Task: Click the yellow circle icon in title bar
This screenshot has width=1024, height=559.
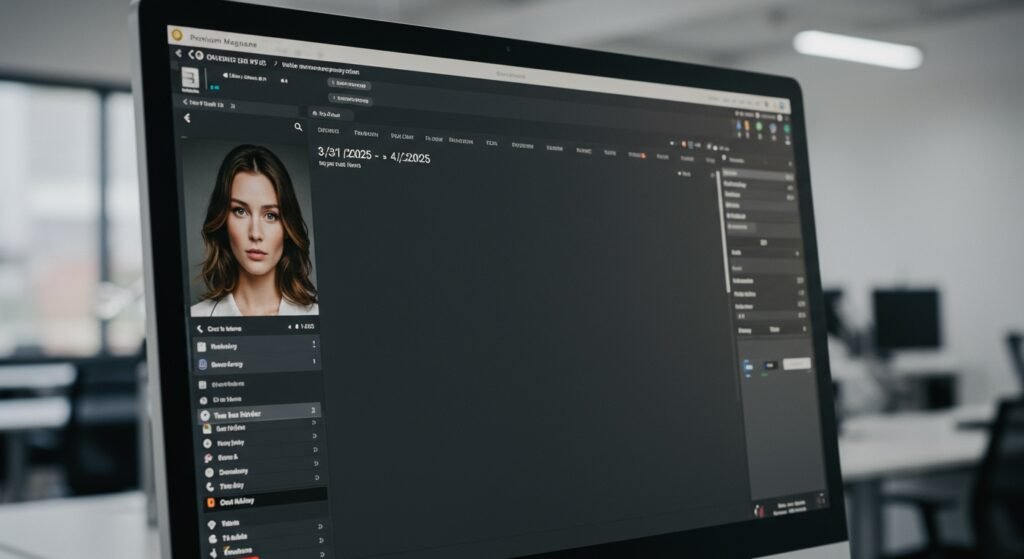Action: click(176, 35)
